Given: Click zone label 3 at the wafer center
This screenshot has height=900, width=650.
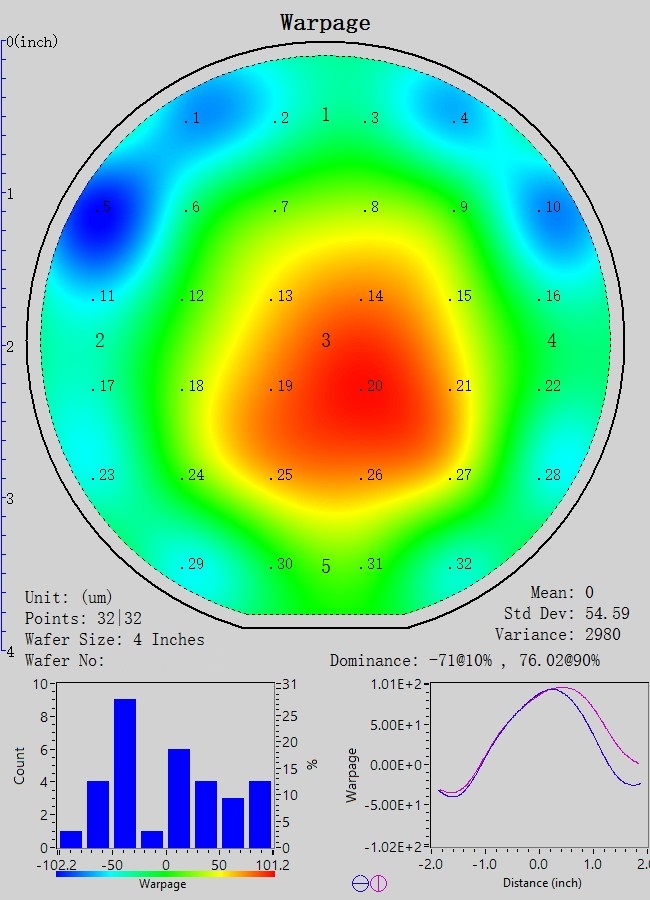Looking at the screenshot, I should click(x=325, y=341).
